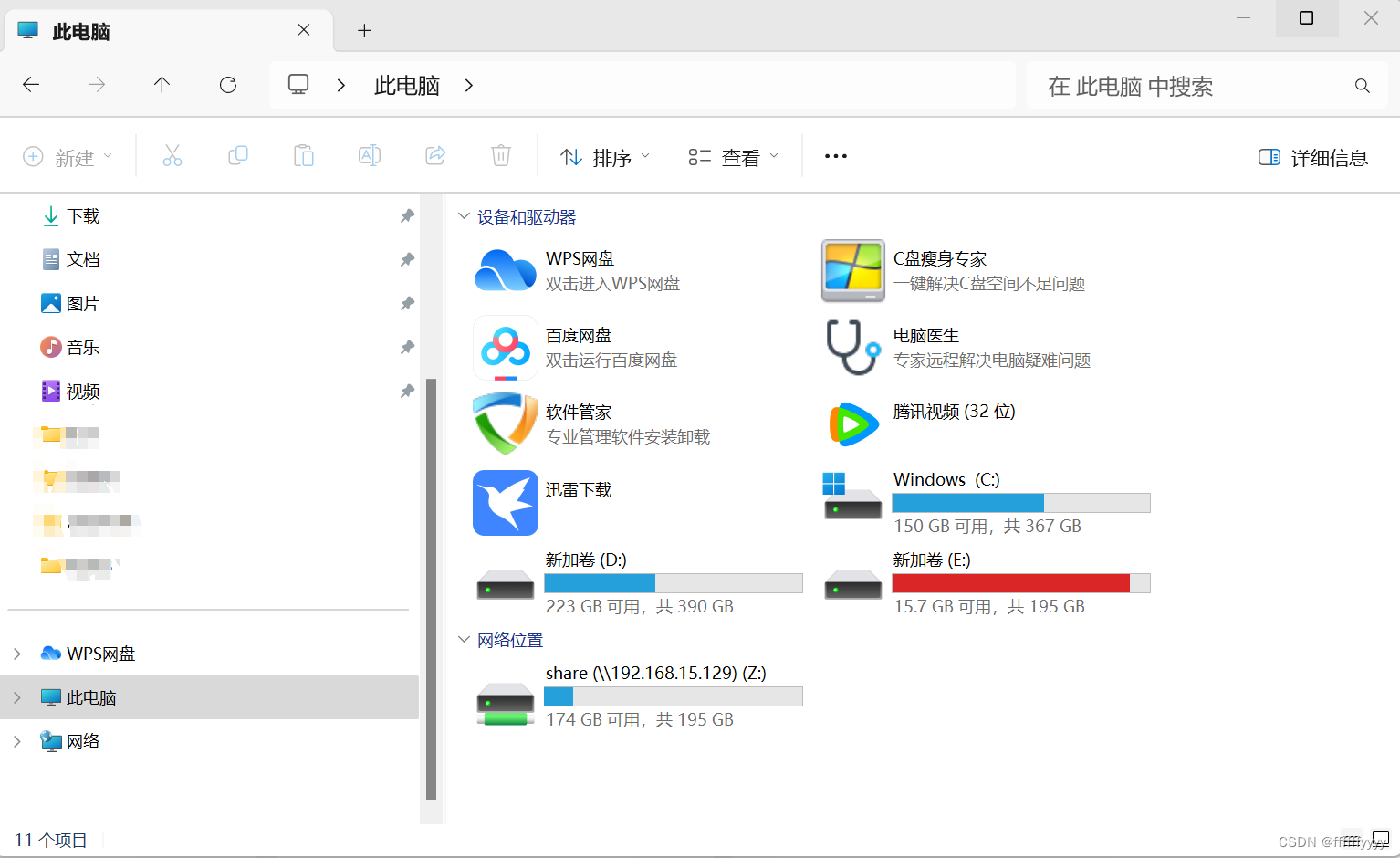Click the Share toolbar icon
The height and width of the screenshot is (858, 1400).
point(435,156)
